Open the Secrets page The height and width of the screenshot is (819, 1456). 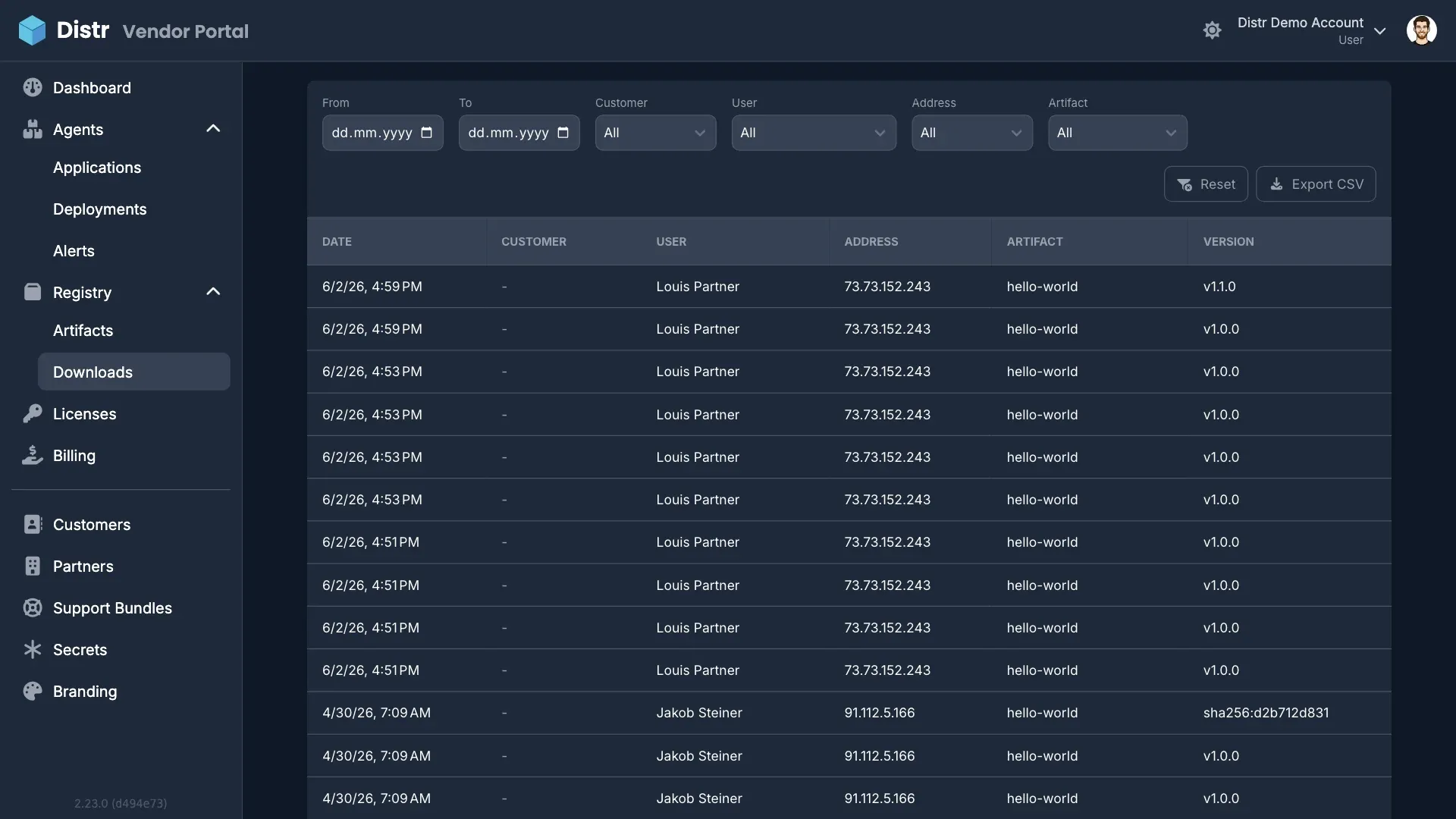[121, 649]
